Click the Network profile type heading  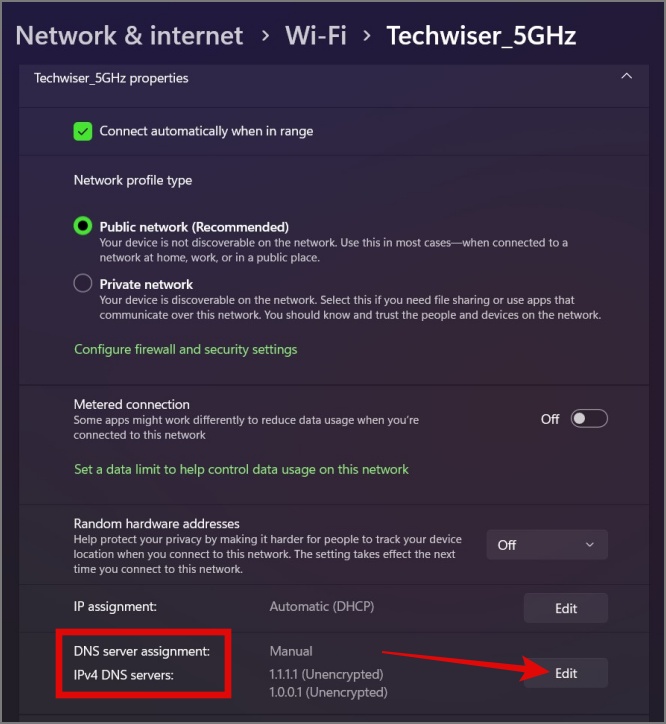pyautogui.click(x=133, y=181)
